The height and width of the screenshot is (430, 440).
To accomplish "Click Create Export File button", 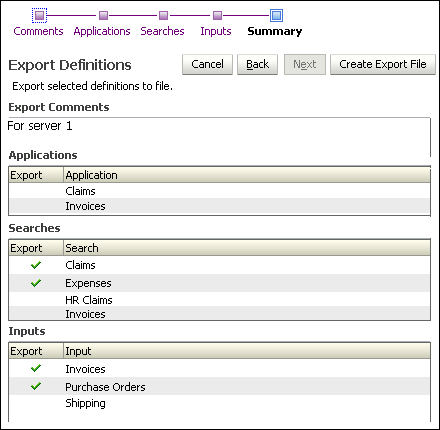I will point(383,64).
